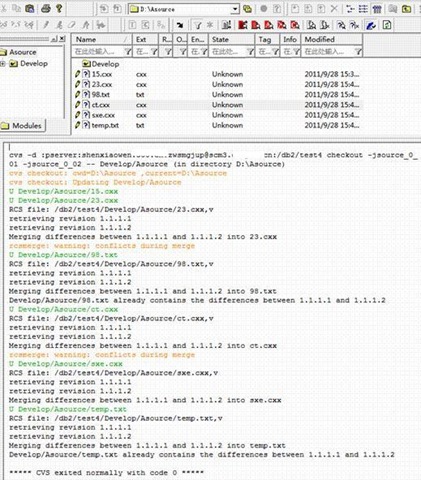Click the second red file filter icon
The width and height of the screenshot is (421, 480).
point(256,25)
